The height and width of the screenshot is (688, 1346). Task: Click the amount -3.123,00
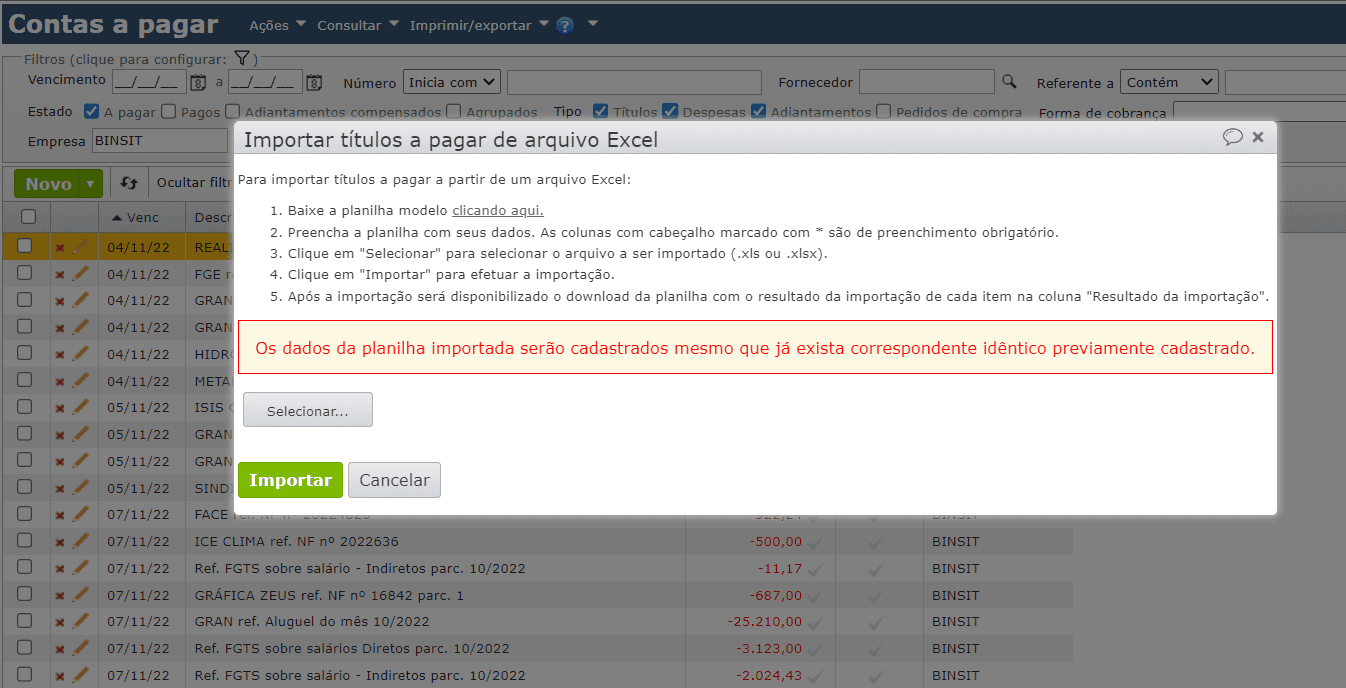click(769, 649)
